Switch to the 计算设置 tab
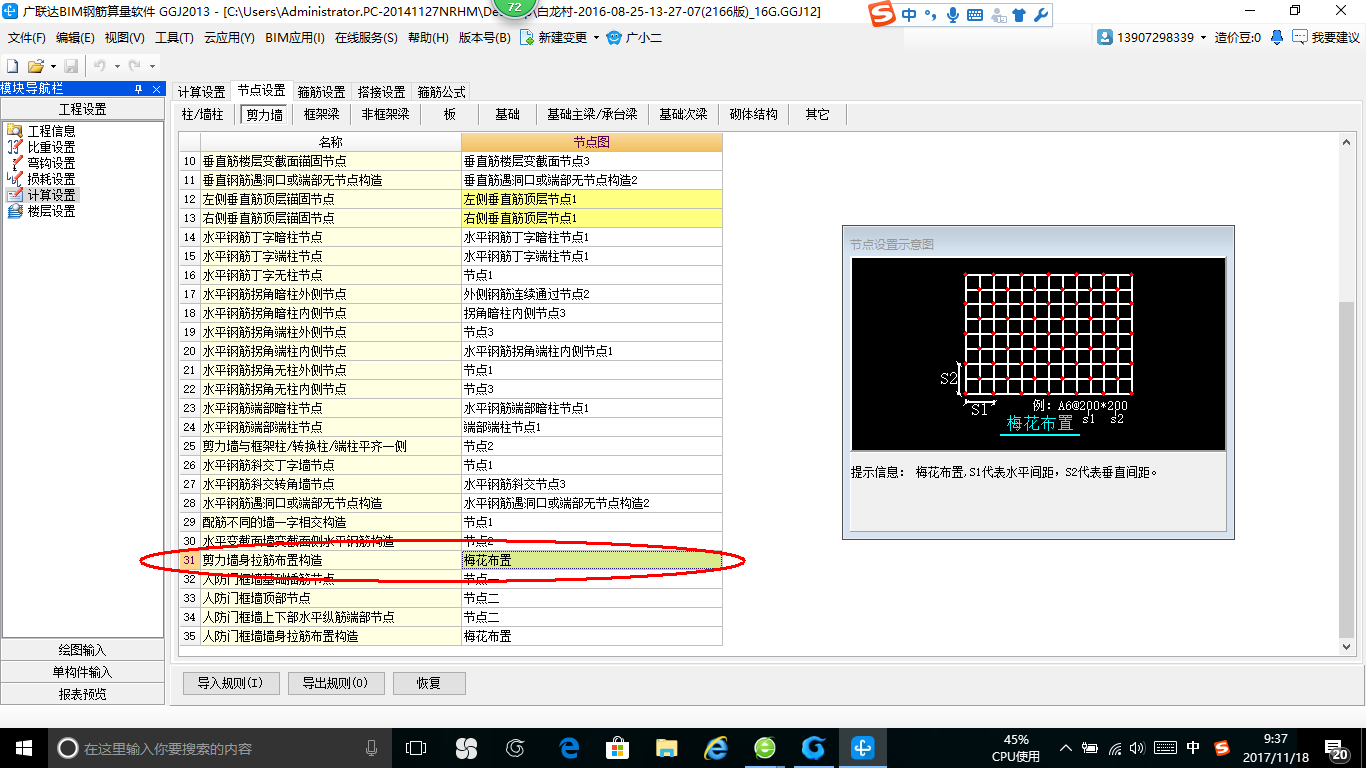Image resolution: width=1366 pixels, height=768 pixels. tap(202, 92)
